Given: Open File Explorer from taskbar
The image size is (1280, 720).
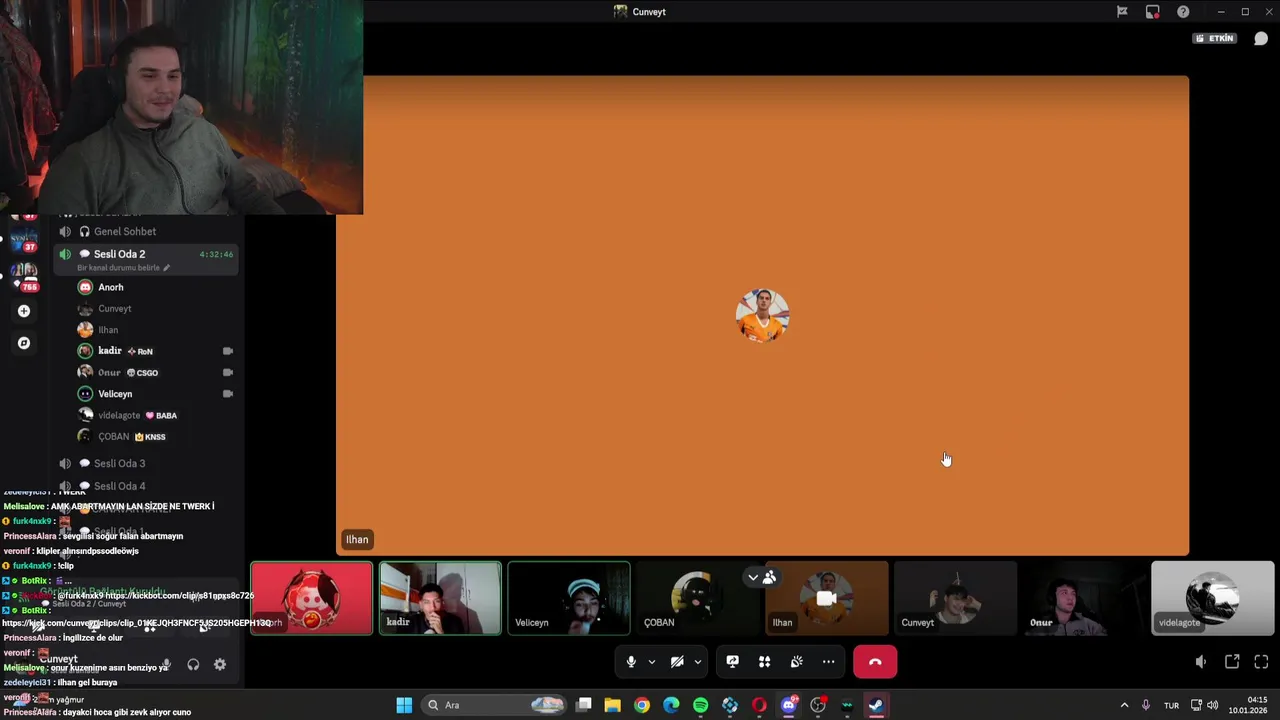Looking at the screenshot, I should (x=612, y=705).
